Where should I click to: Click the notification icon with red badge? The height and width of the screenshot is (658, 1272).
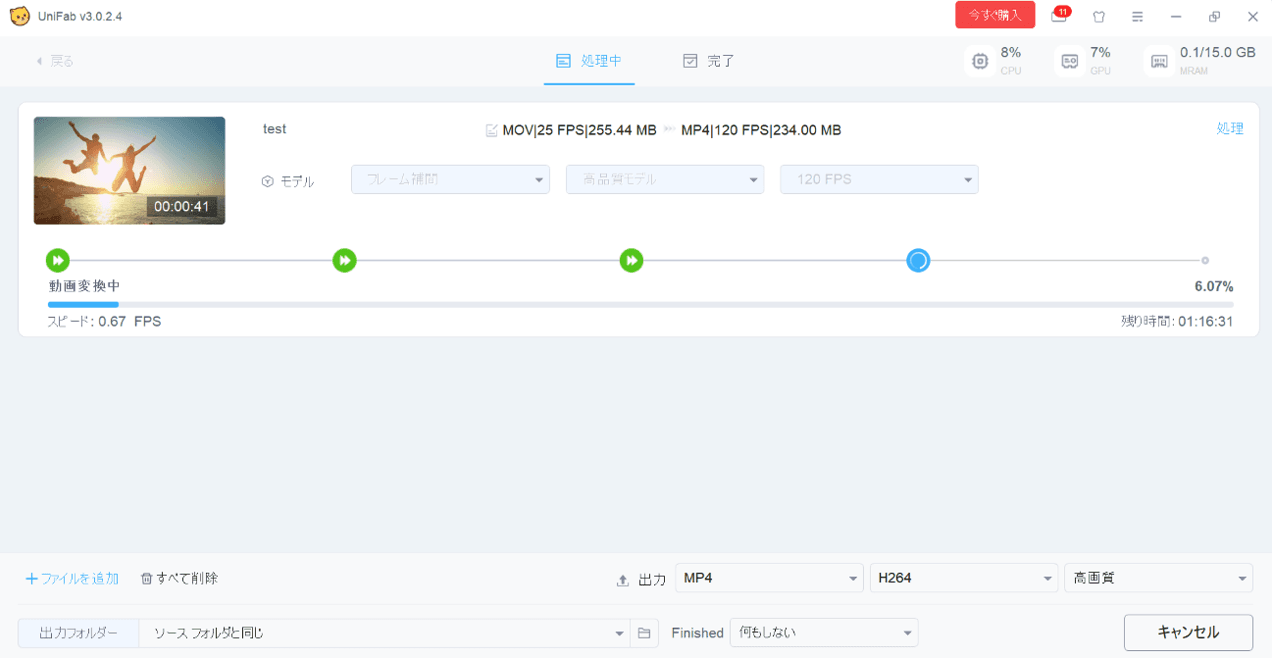pos(1059,16)
